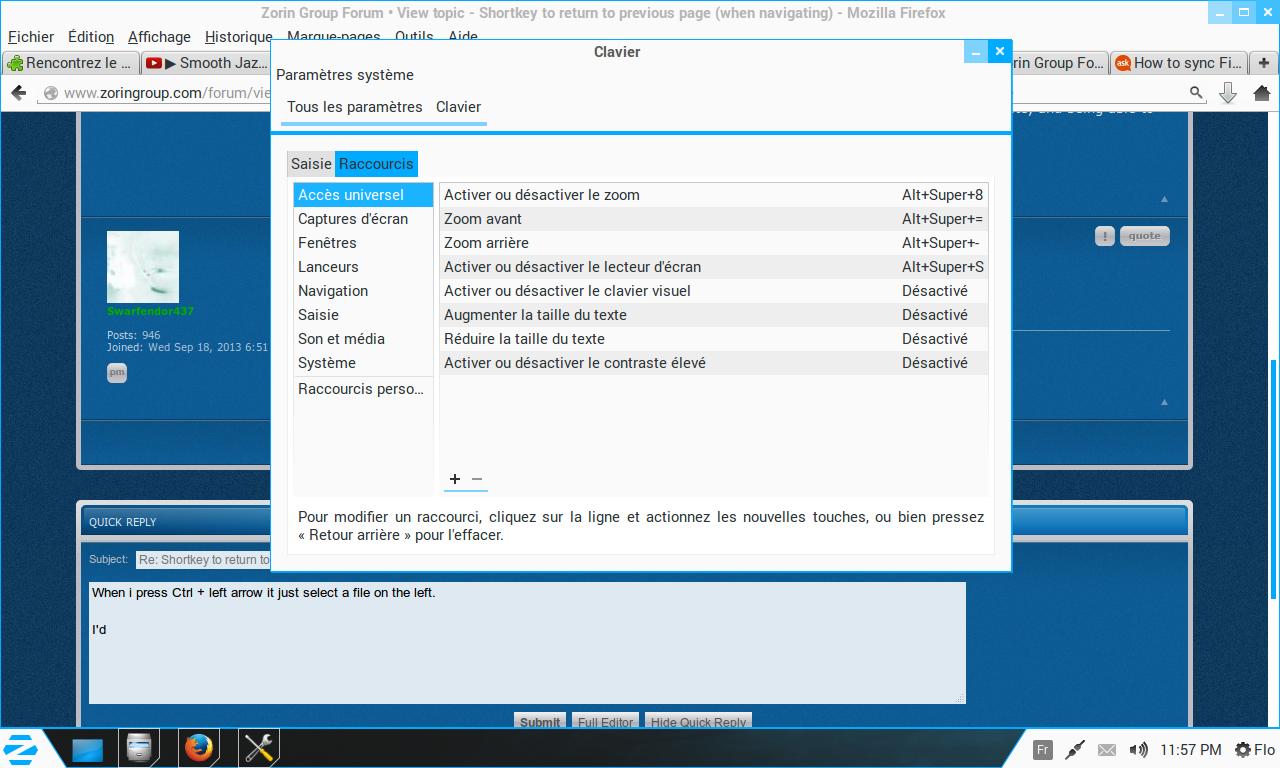The height and width of the screenshot is (768, 1280).
Task: Go to Firefox home page icon
Action: click(1260, 93)
